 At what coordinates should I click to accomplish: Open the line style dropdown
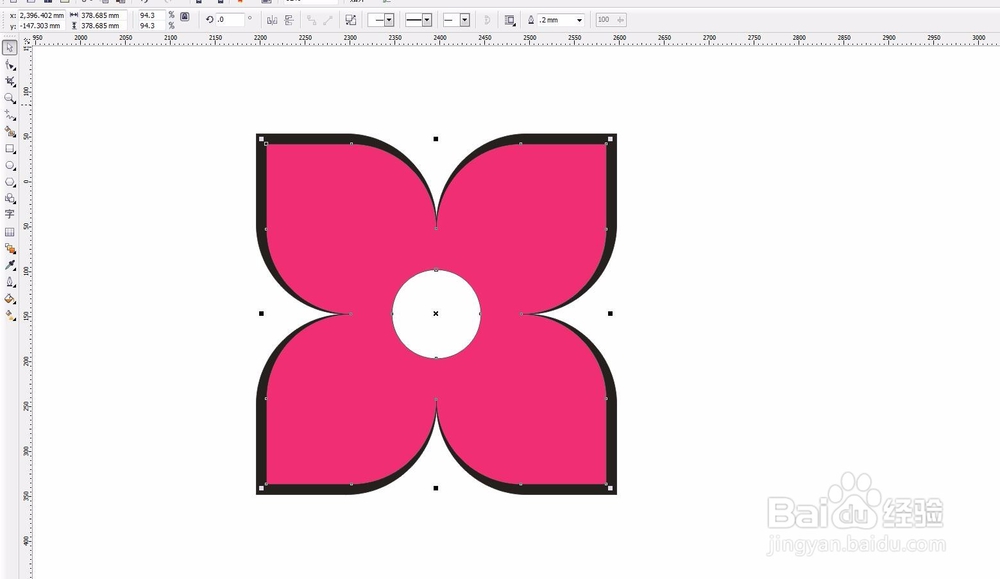tap(418, 20)
